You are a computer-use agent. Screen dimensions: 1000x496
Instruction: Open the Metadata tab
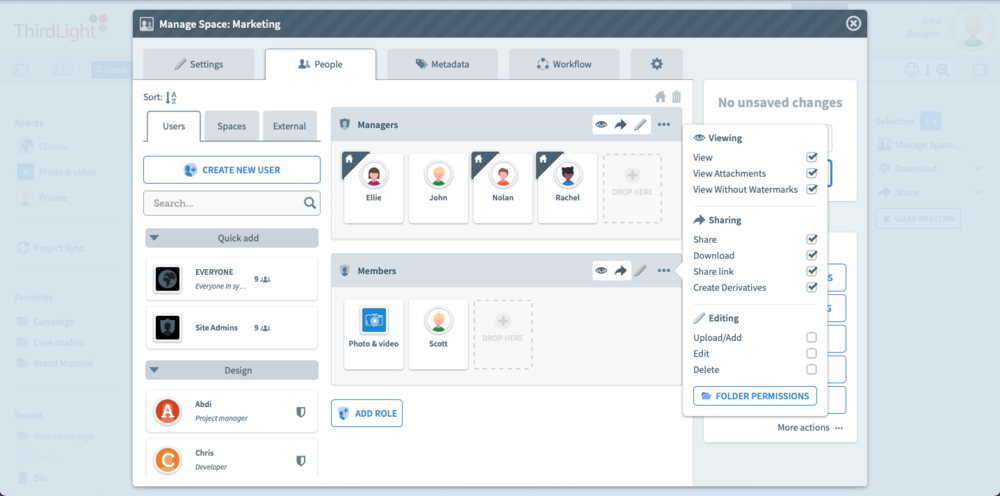point(442,64)
